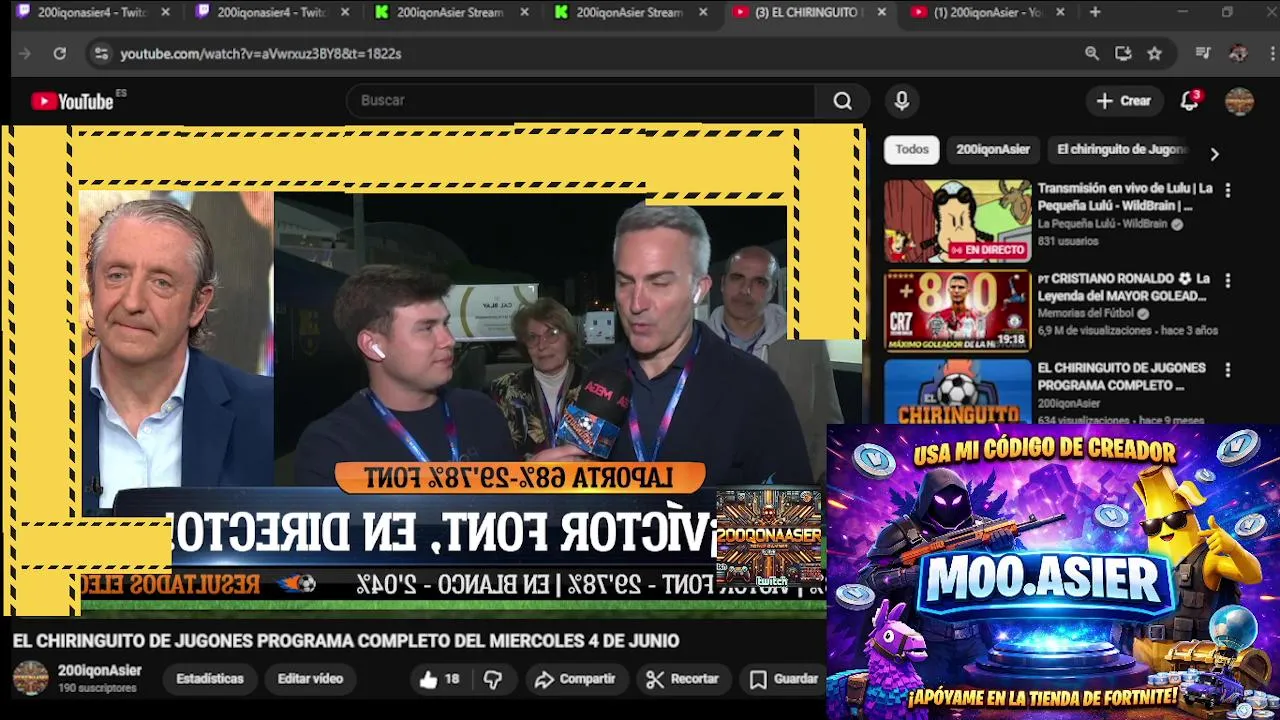1280x720 pixels.
Task: Select the 200iqonAsier filter chip
Action: point(992,150)
